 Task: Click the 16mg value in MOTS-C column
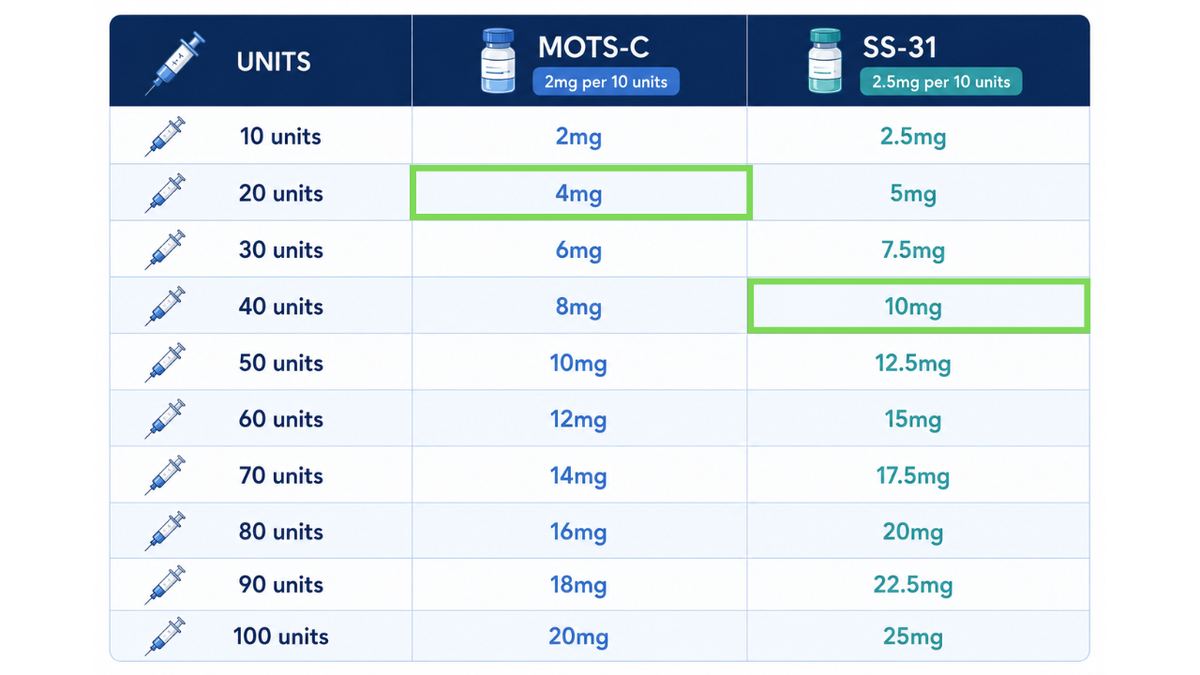click(578, 532)
